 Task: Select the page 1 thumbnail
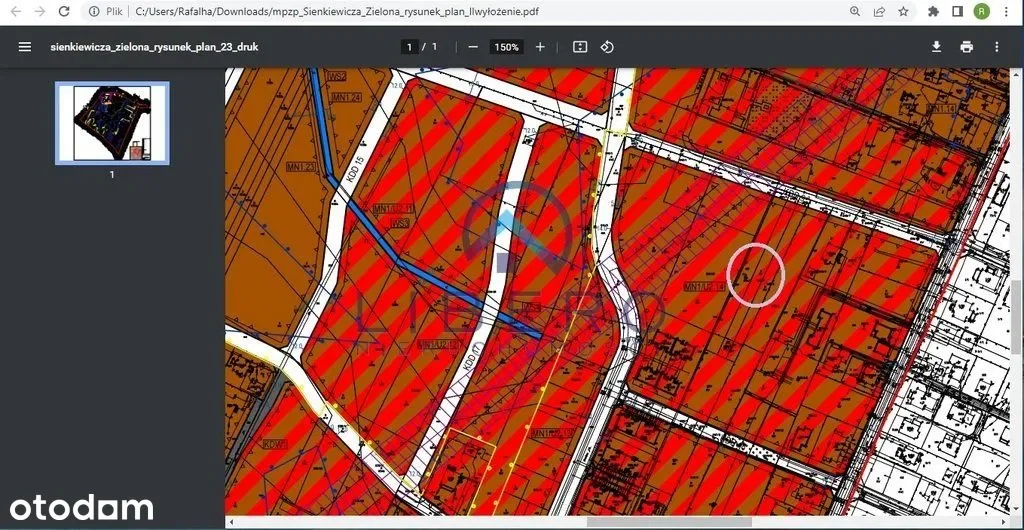[x=112, y=123]
